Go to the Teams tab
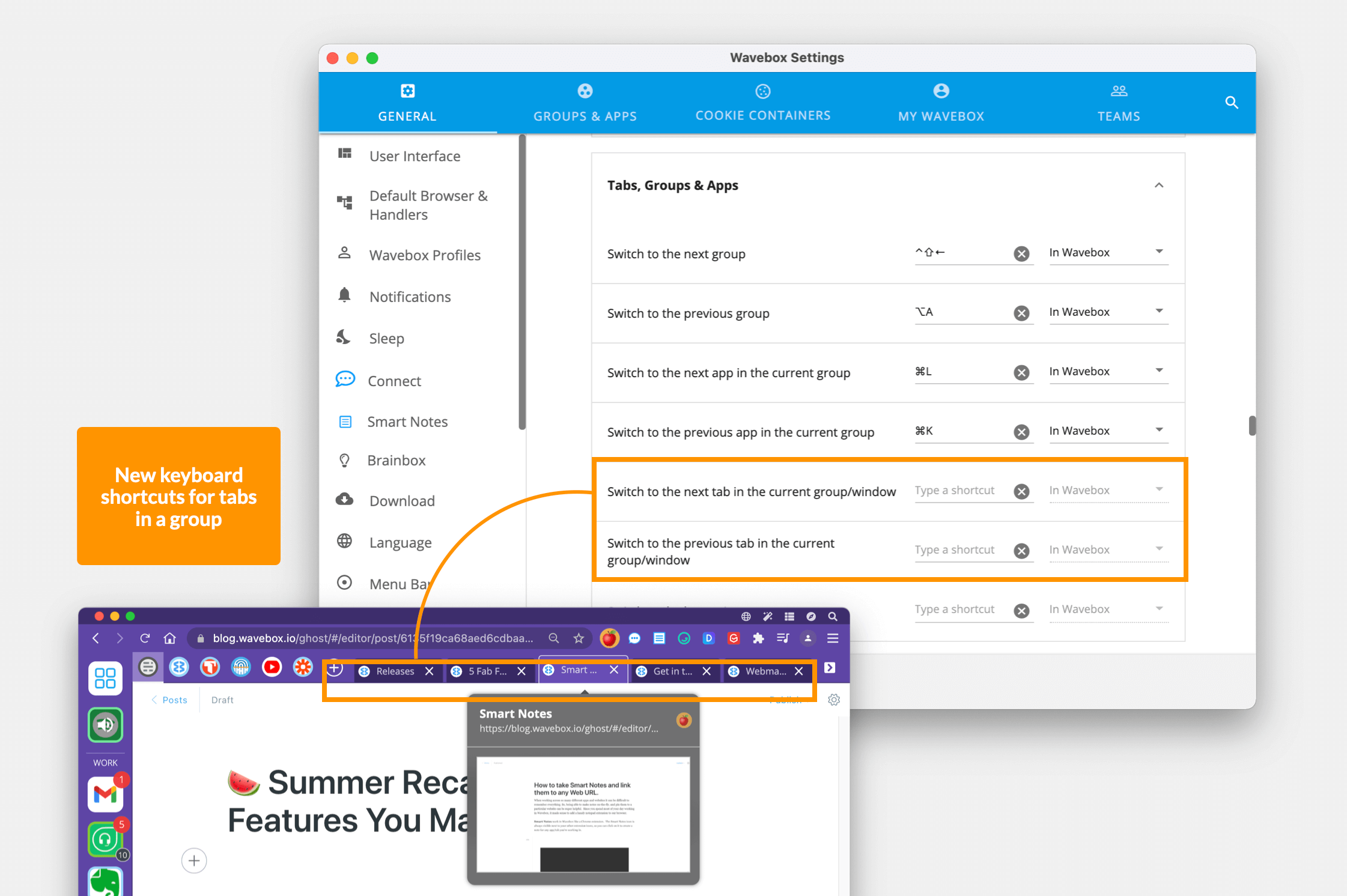1347x896 pixels. (x=1119, y=103)
